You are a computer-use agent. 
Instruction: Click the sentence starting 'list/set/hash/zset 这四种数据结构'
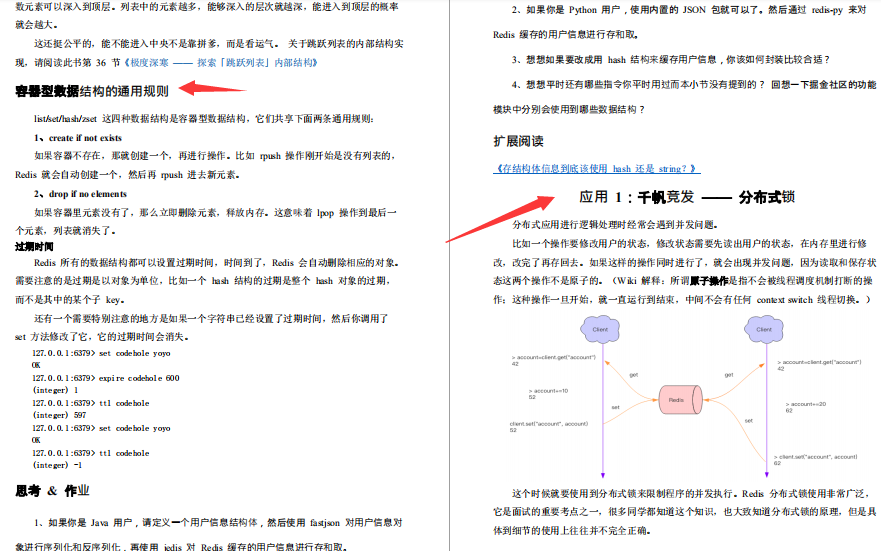pos(204,119)
